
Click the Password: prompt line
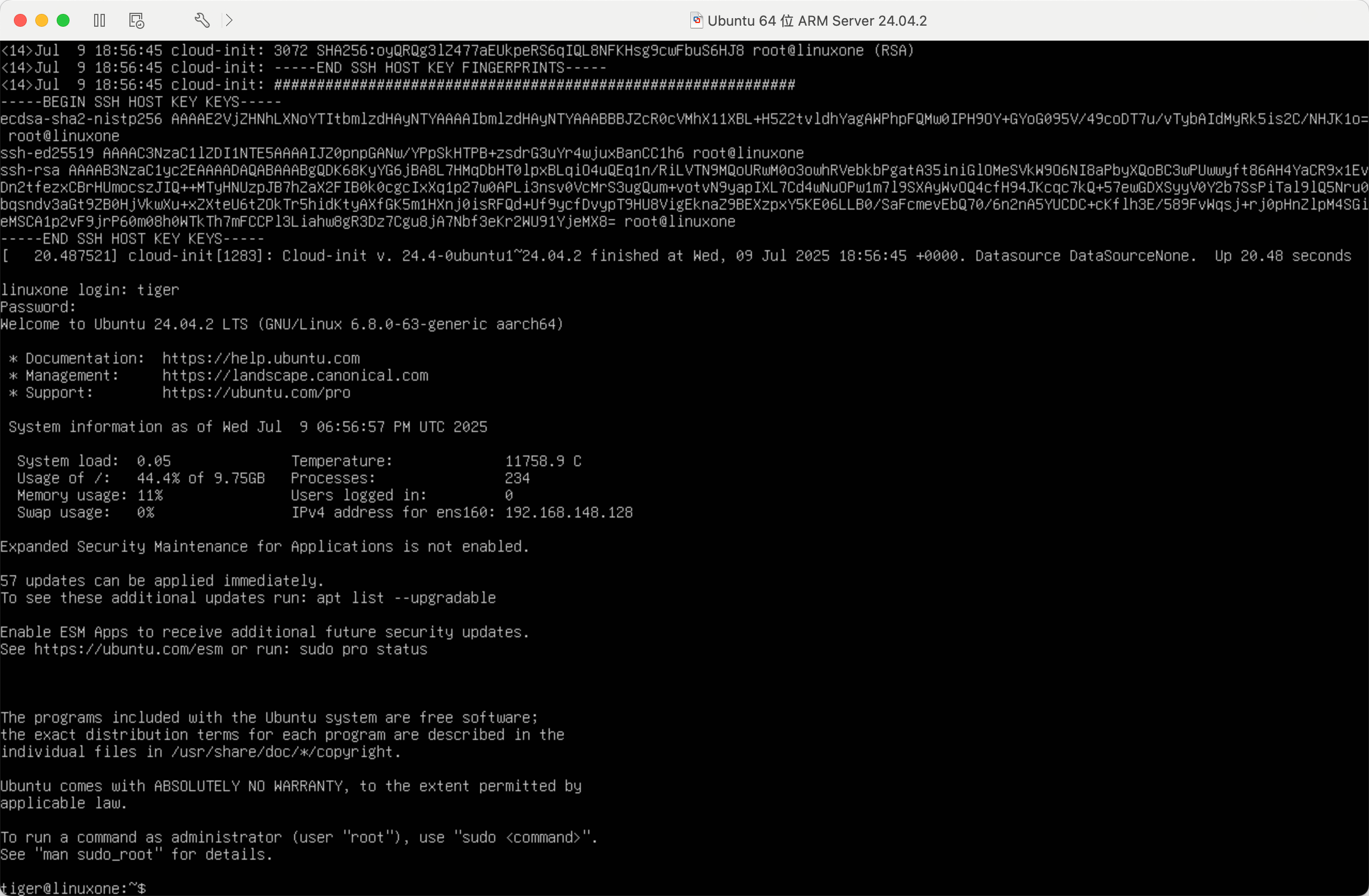(38, 307)
